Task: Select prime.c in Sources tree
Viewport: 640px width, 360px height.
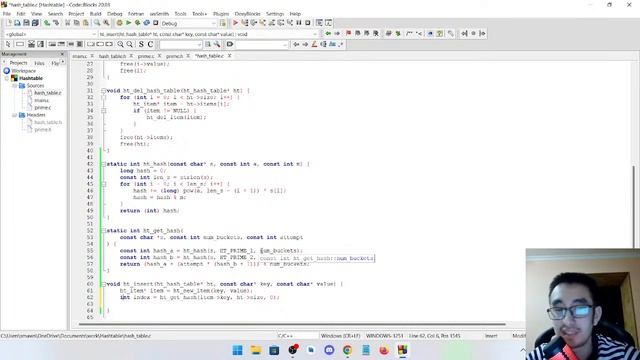Action: pyautogui.click(x=42, y=108)
